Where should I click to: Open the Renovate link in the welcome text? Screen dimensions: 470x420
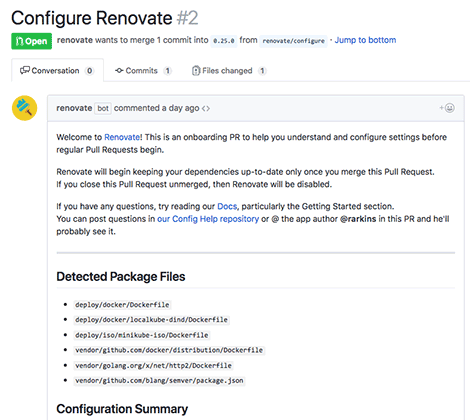[x=122, y=137]
